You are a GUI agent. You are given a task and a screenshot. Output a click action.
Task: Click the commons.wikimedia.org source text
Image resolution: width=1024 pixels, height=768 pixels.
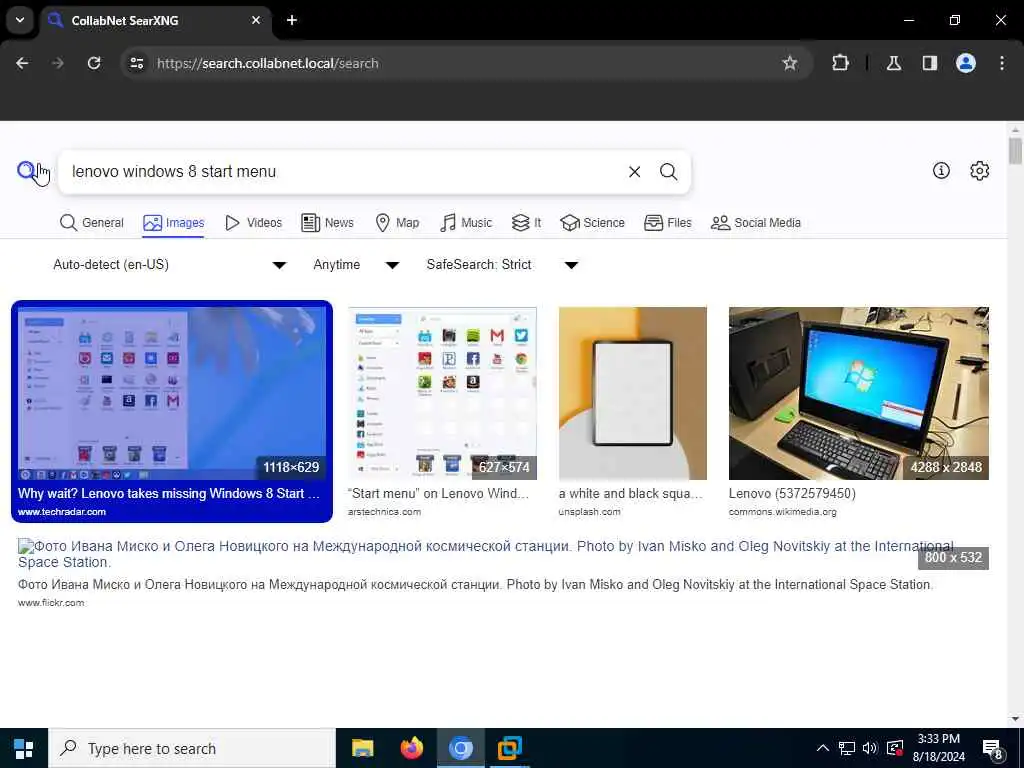coord(782,512)
